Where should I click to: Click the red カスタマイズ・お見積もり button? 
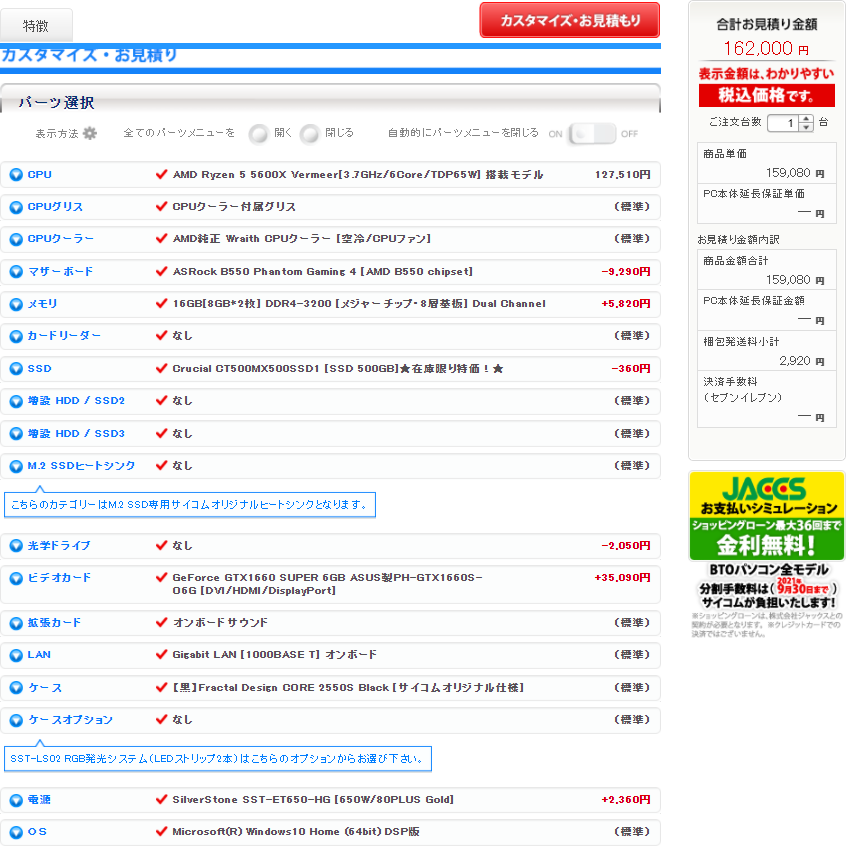point(569,20)
